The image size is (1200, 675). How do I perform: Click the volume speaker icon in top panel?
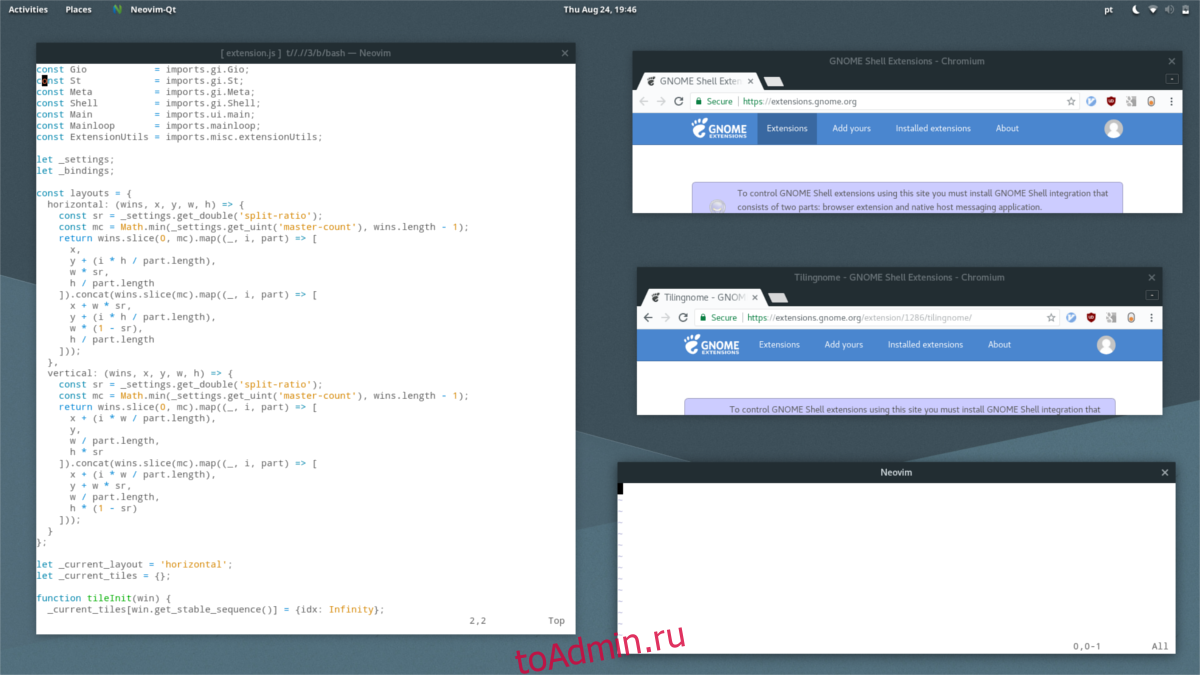pos(1169,9)
